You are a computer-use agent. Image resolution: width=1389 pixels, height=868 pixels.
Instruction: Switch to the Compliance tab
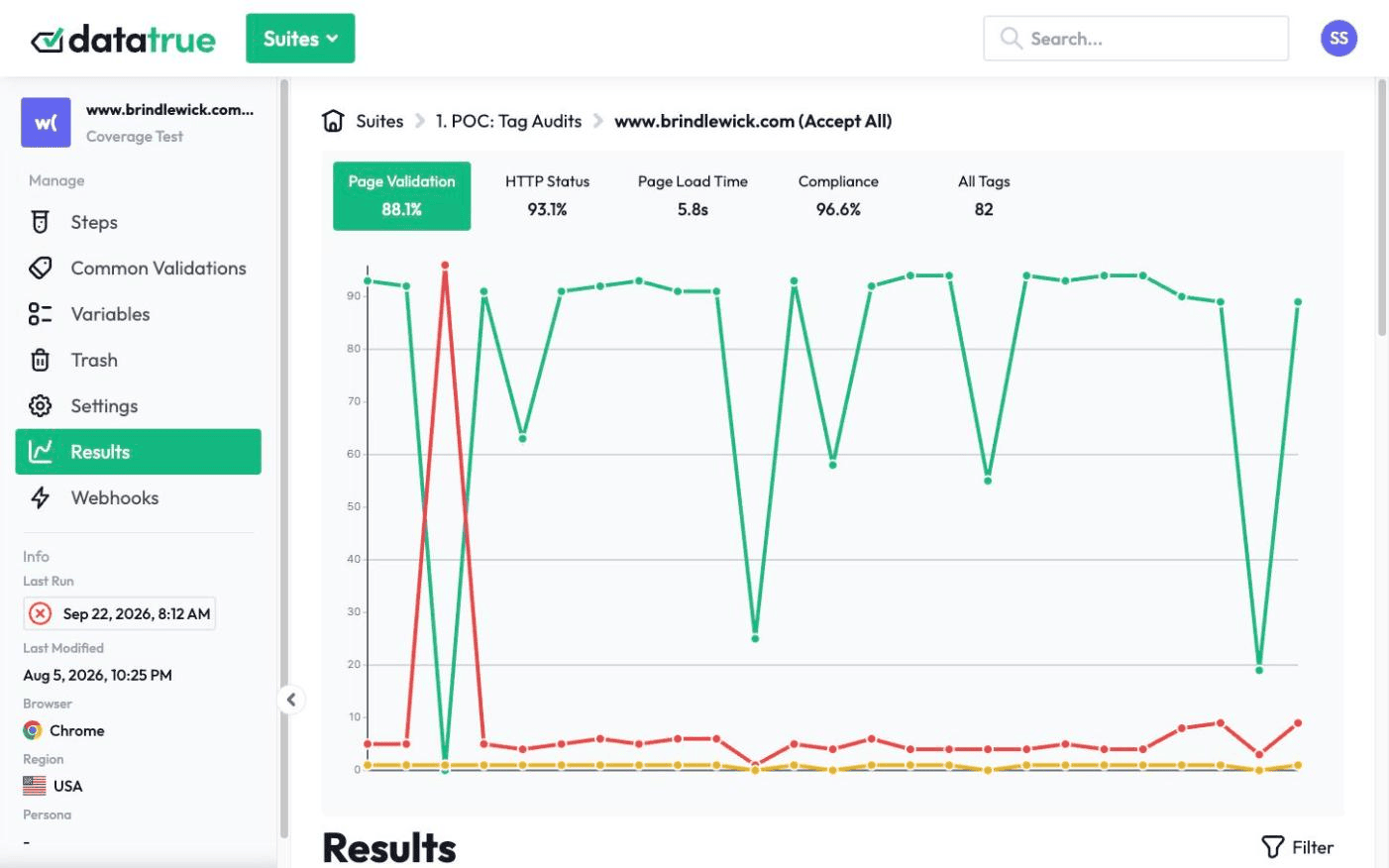(838, 196)
